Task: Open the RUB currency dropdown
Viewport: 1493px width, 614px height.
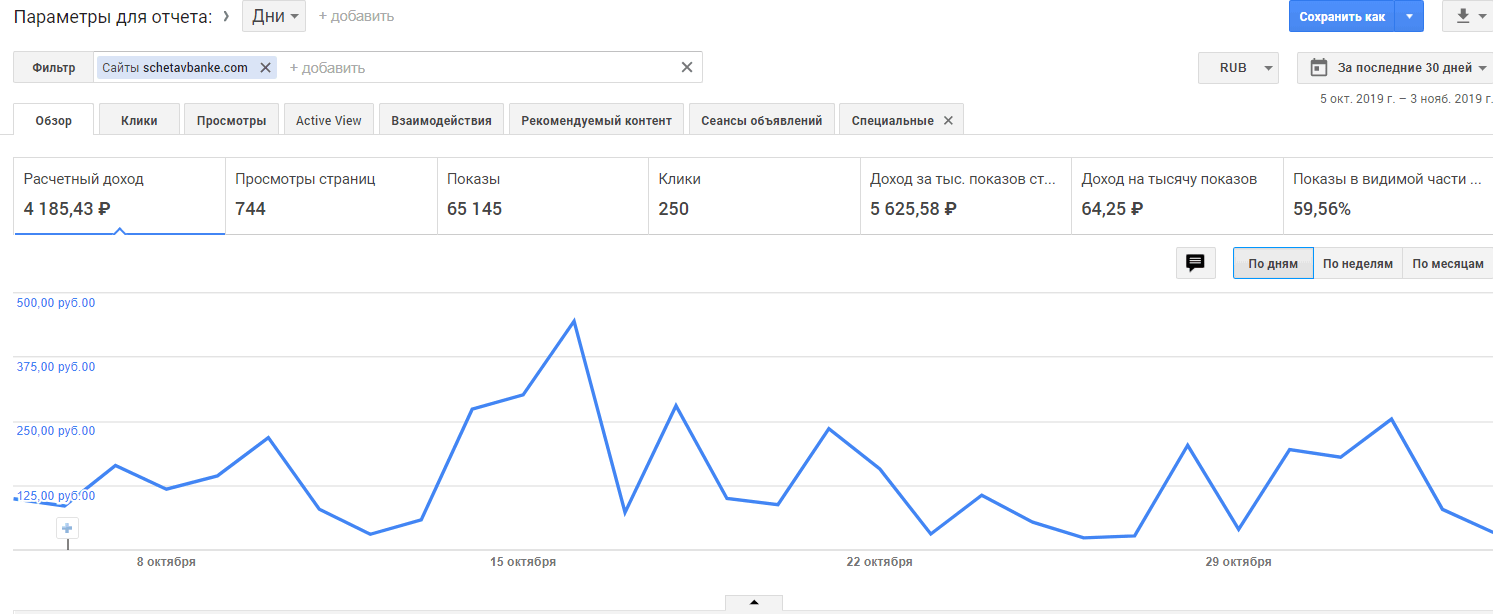Action: (1238, 68)
